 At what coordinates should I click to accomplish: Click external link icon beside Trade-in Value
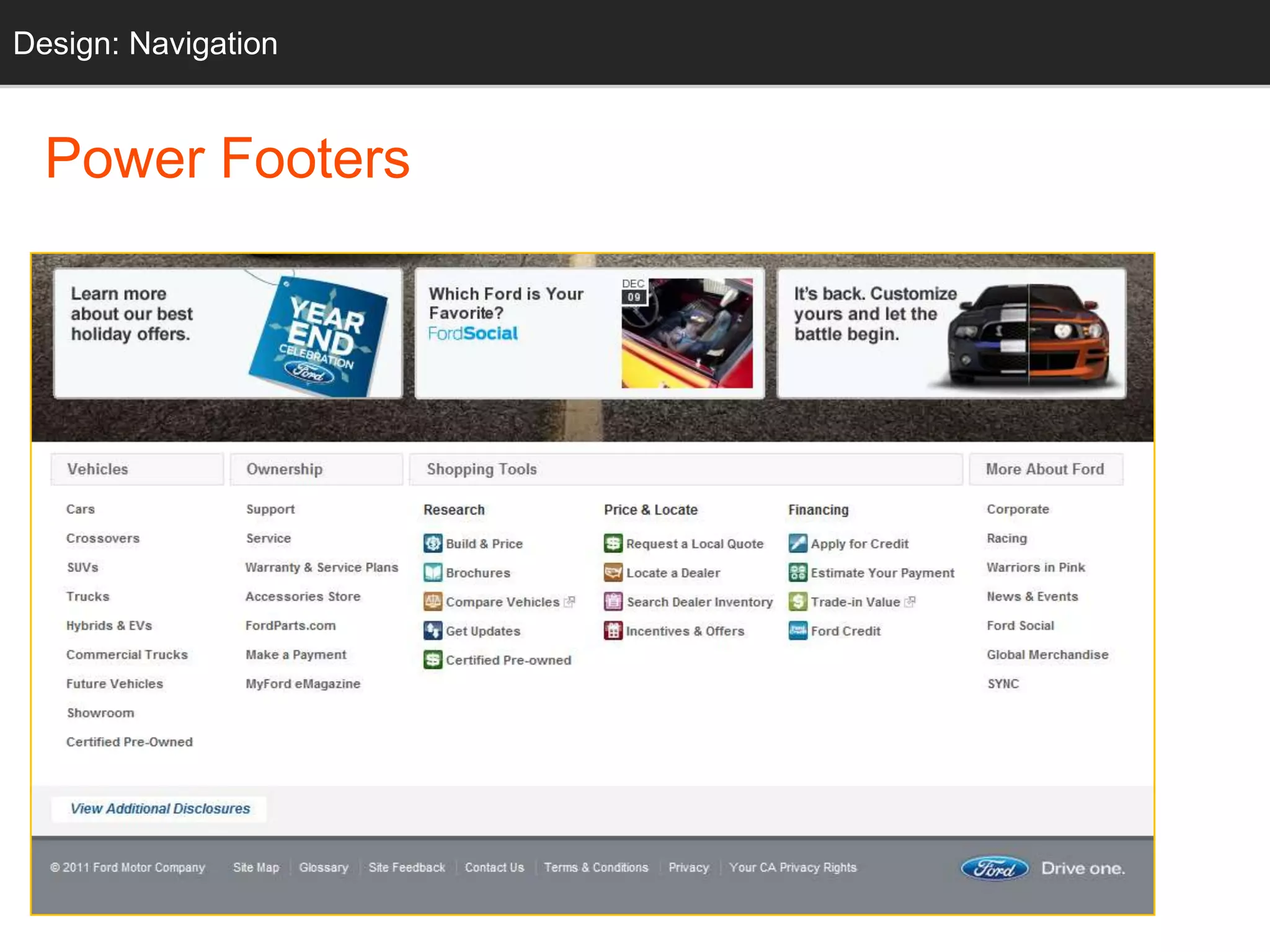coord(910,602)
